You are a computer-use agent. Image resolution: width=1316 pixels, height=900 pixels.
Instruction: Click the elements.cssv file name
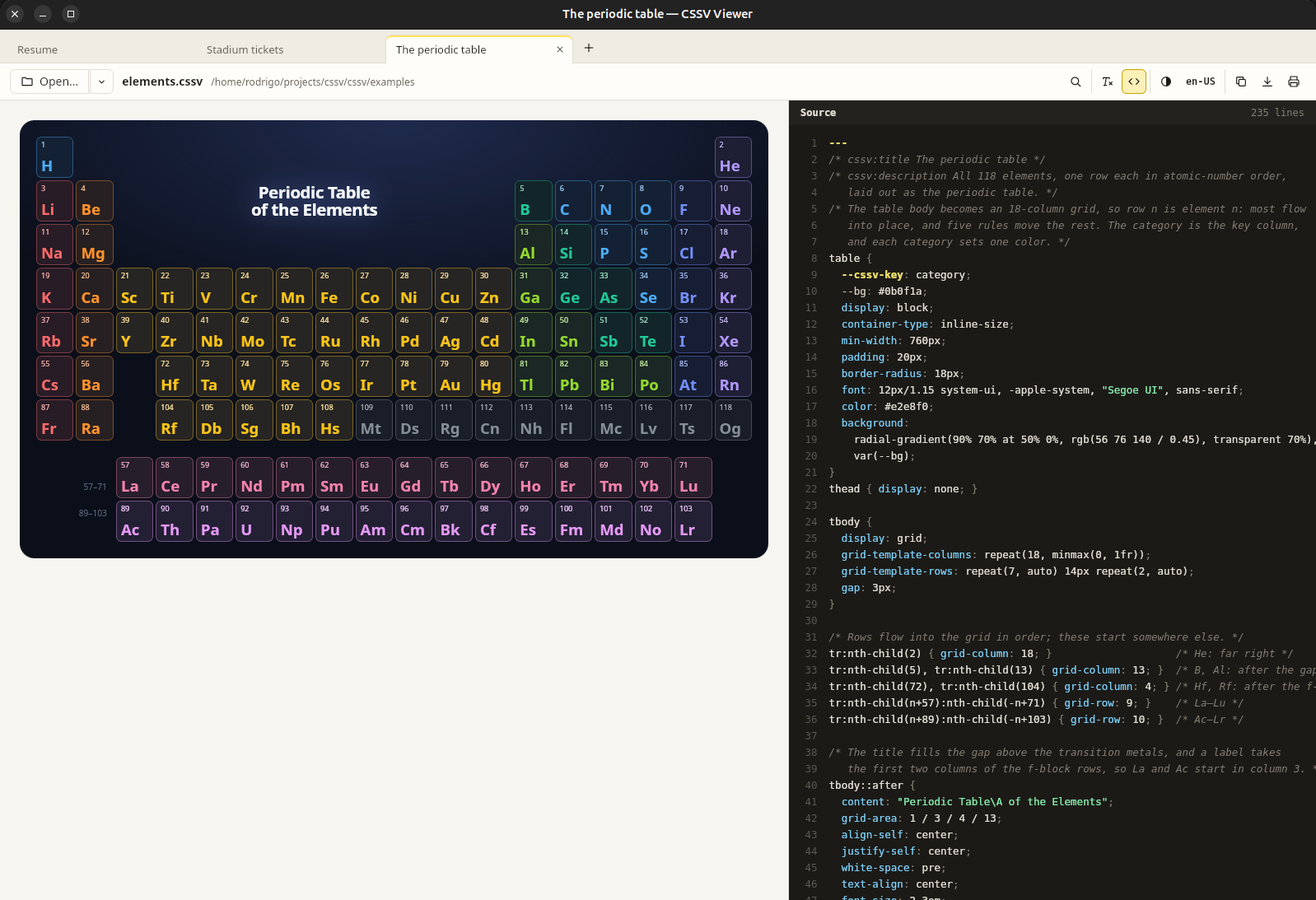click(x=162, y=82)
